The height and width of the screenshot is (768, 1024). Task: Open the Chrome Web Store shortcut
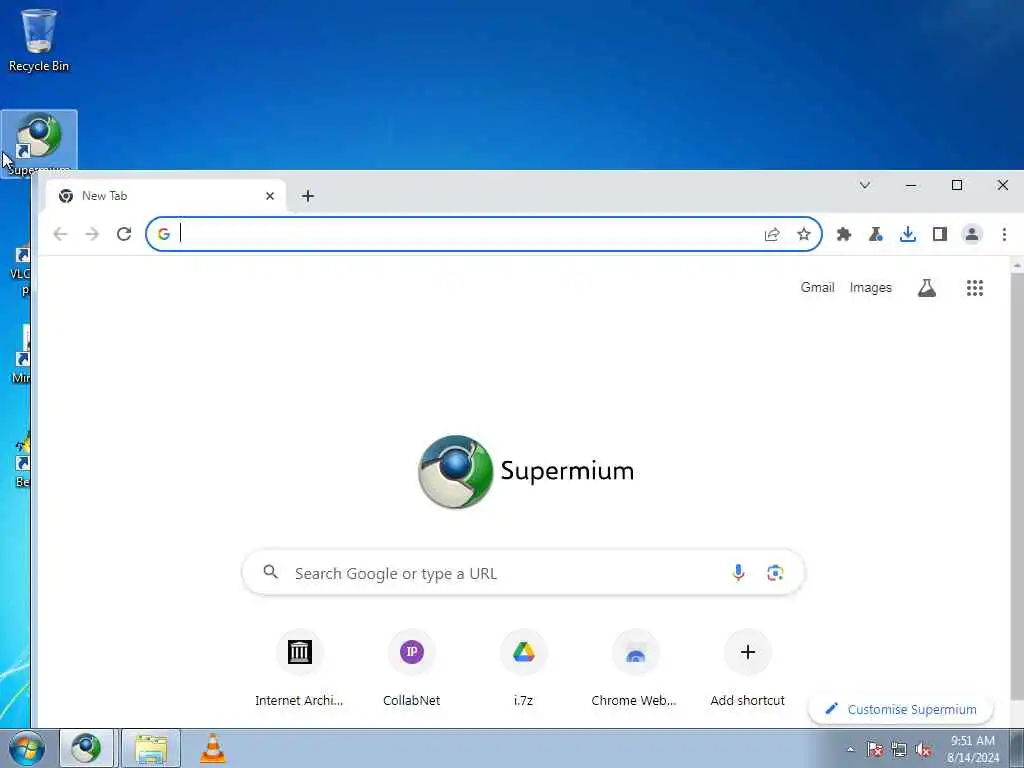pyautogui.click(x=635, y=668)
